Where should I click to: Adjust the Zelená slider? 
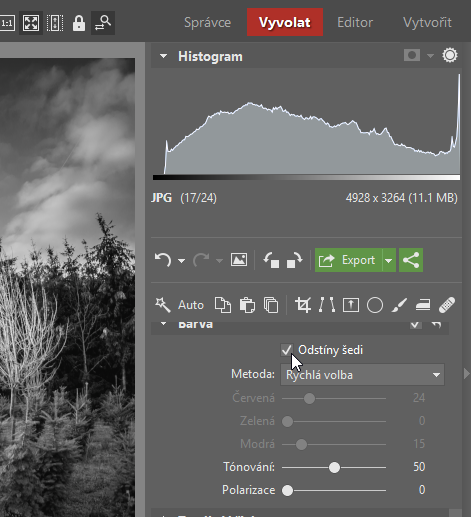(x=287, y=421)
